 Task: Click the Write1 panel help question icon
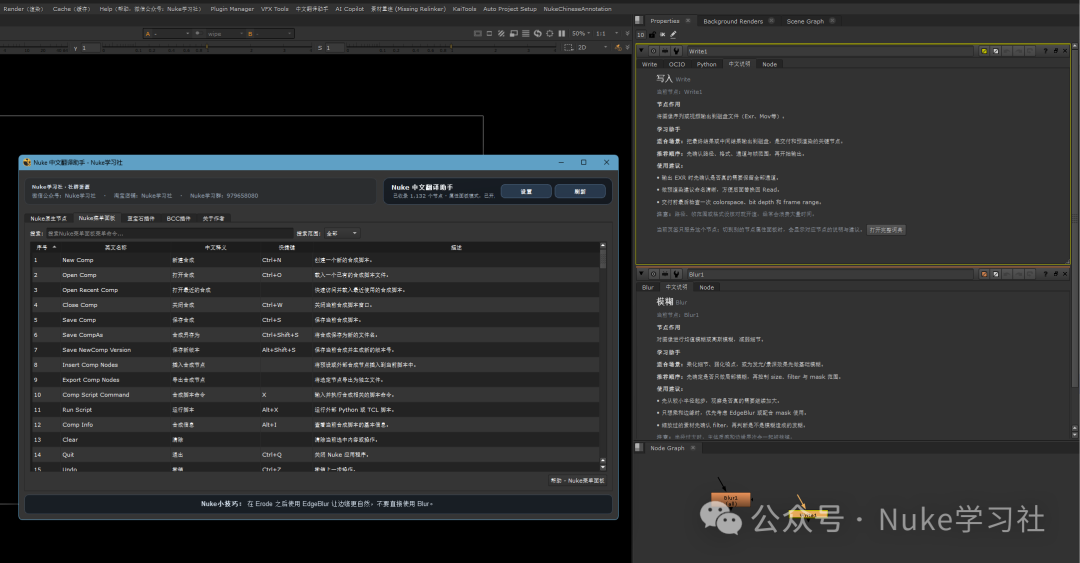1045,51
